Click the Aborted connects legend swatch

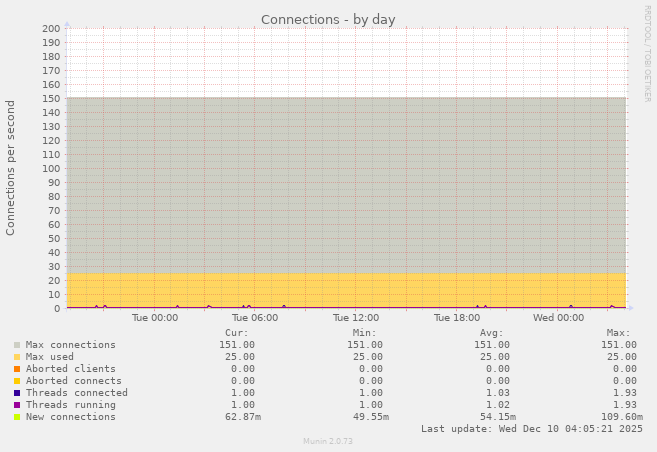pyautogui.click(x=17, y=381)
